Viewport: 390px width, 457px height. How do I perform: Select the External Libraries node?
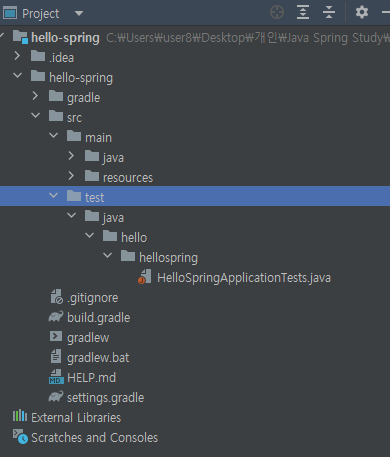click(x=76, y=418)
